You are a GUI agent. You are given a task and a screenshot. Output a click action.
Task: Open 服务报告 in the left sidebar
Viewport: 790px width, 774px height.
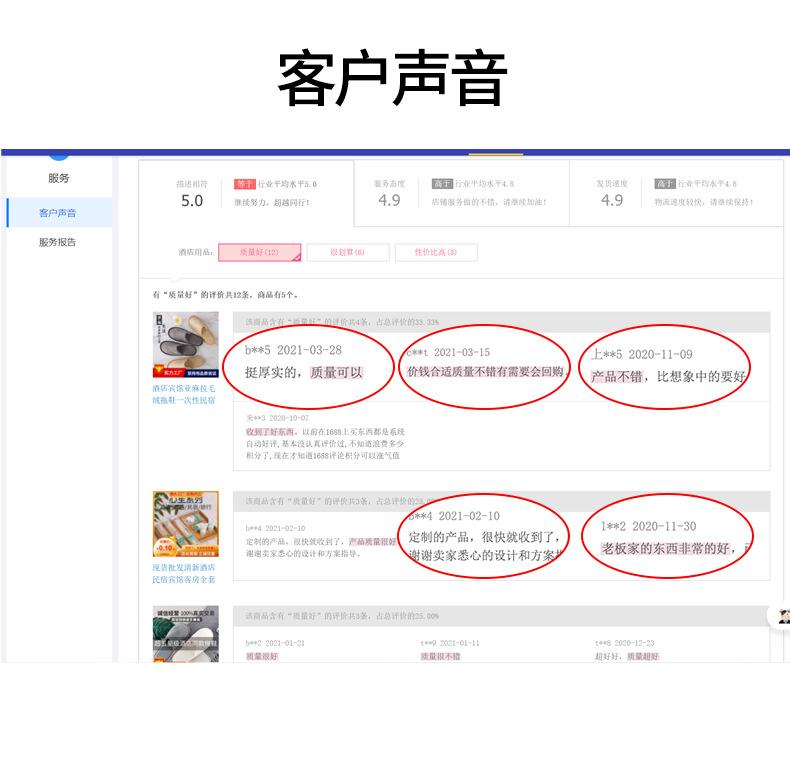click(x=58, y=242)
